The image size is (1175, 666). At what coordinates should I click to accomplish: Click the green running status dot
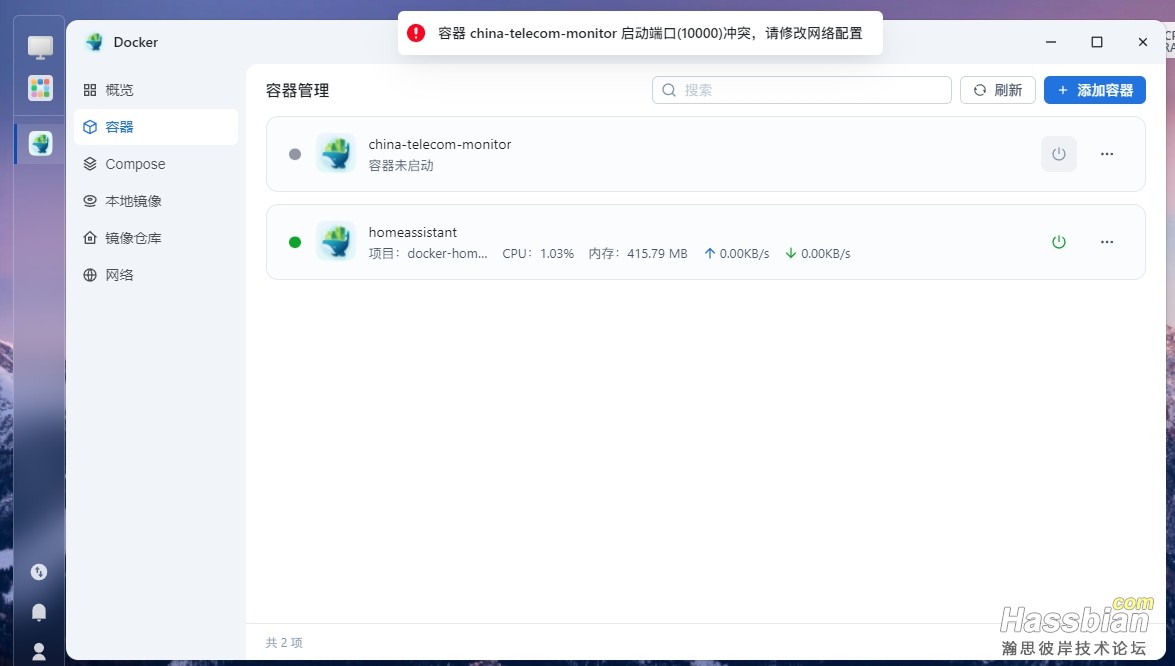point(295,242)
